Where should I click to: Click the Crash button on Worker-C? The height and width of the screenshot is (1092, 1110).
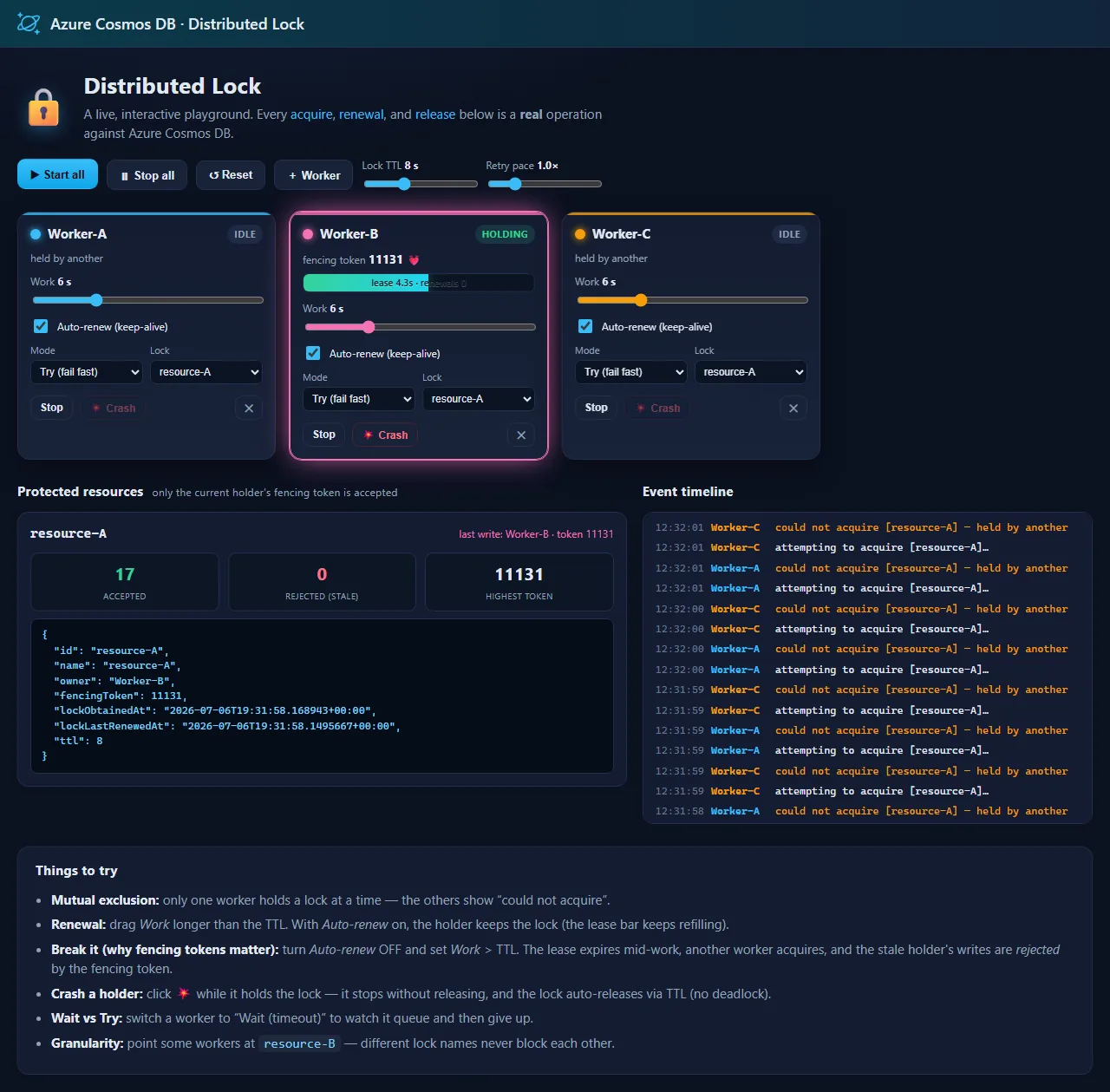tap(658, 408)
